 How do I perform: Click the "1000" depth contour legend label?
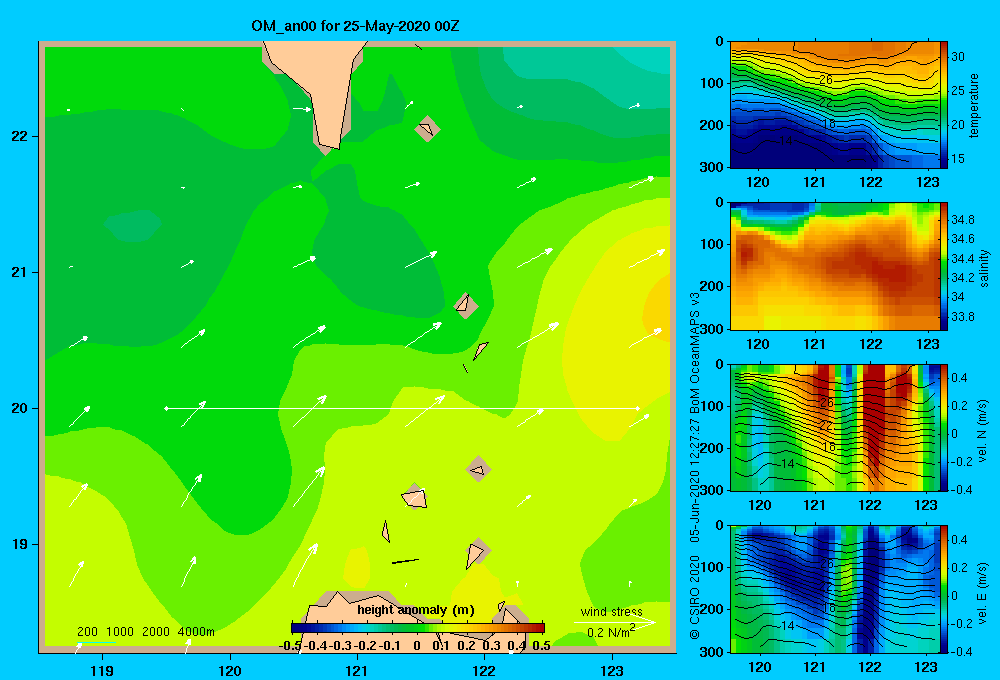pyautogui.click(x=120, y=632)
